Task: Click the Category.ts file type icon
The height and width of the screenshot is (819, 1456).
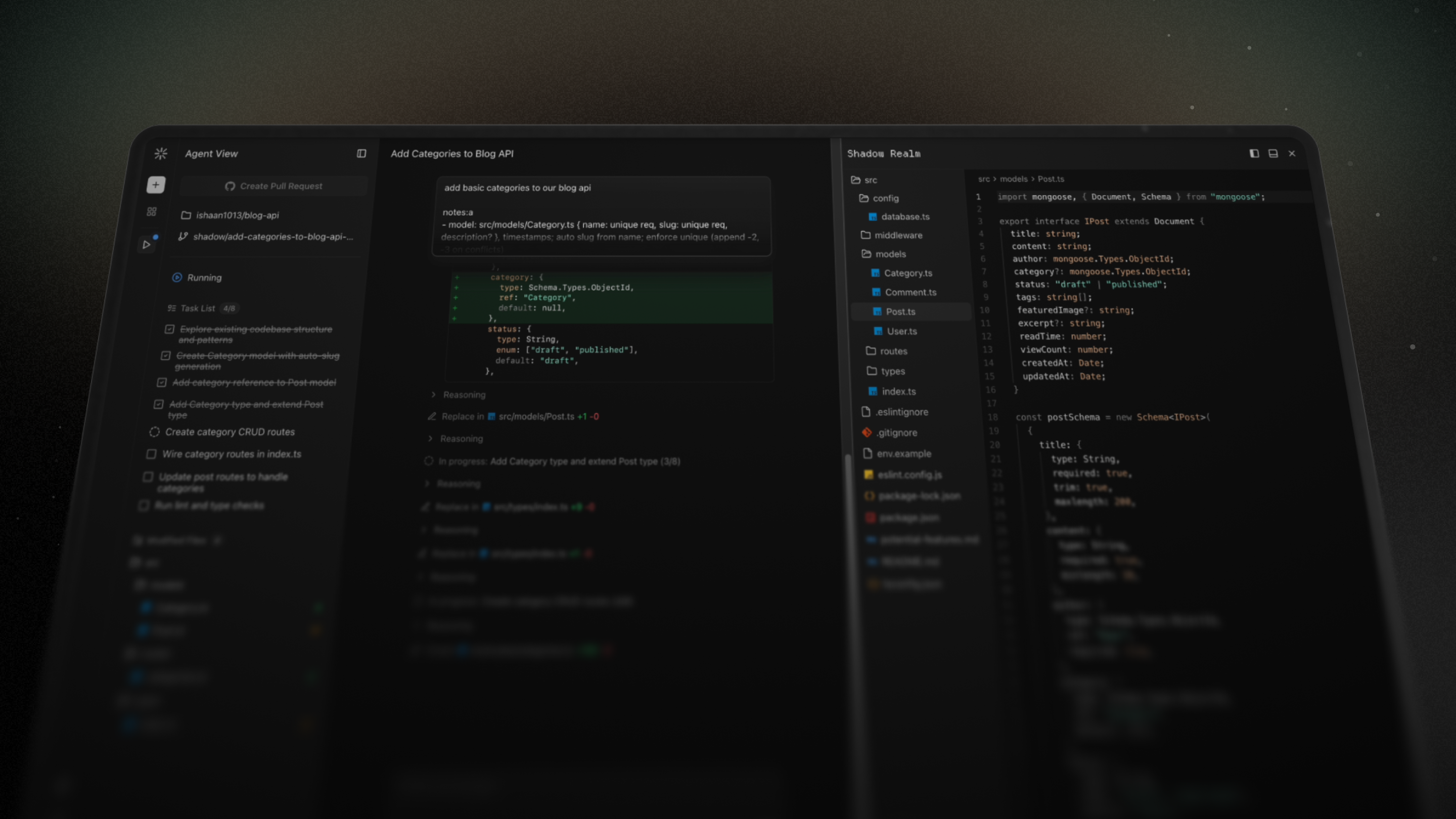Action: pyautogui.click(x=876, y=273)
